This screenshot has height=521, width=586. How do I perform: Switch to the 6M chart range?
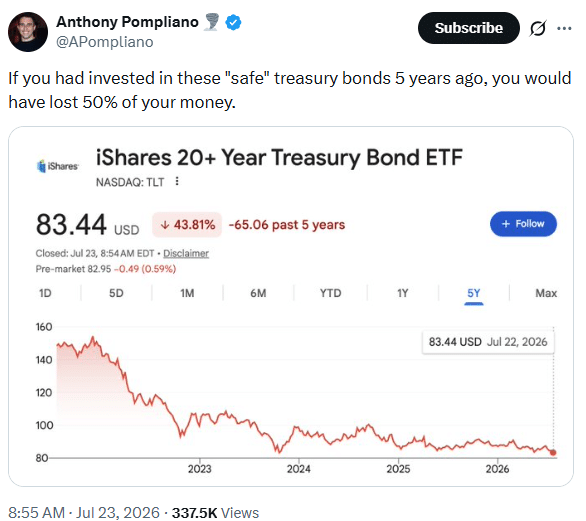[258, 293]
